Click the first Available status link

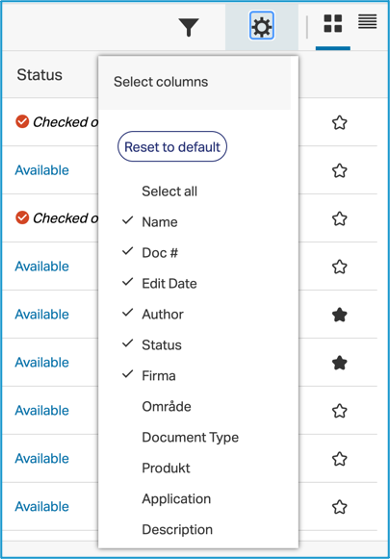tap(42, 170)
